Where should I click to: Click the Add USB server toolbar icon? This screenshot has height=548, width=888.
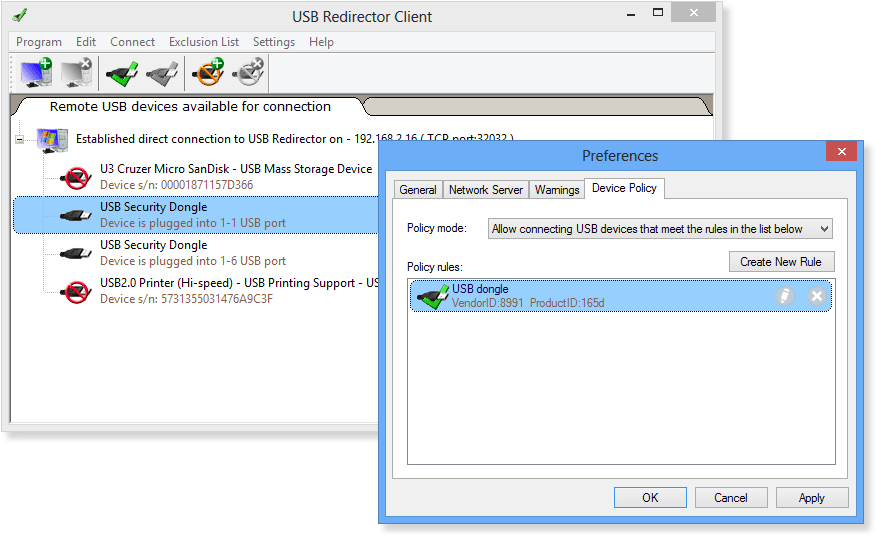click(36, 72)
